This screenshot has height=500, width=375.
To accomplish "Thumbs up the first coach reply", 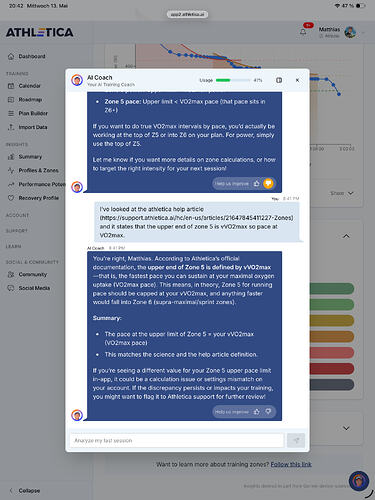I will tap(256, 183).
